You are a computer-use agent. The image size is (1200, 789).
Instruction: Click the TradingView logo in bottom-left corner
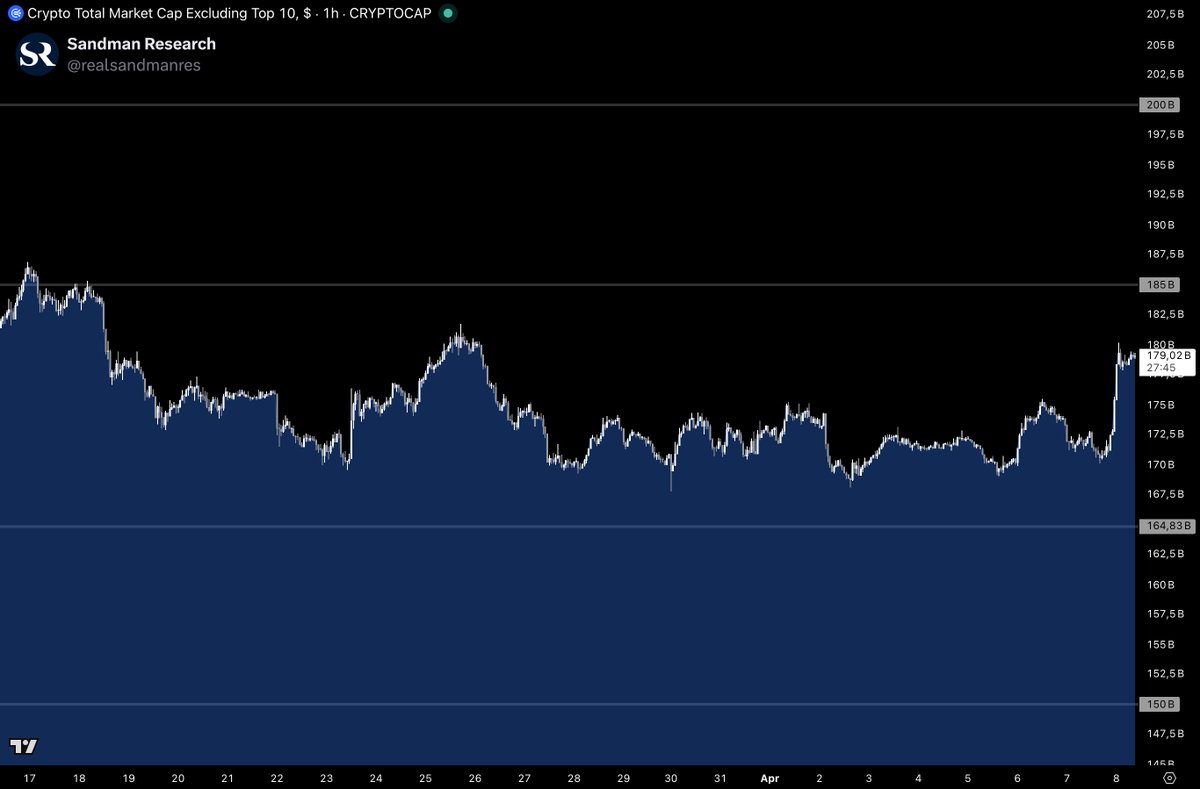tap(23, 746)
